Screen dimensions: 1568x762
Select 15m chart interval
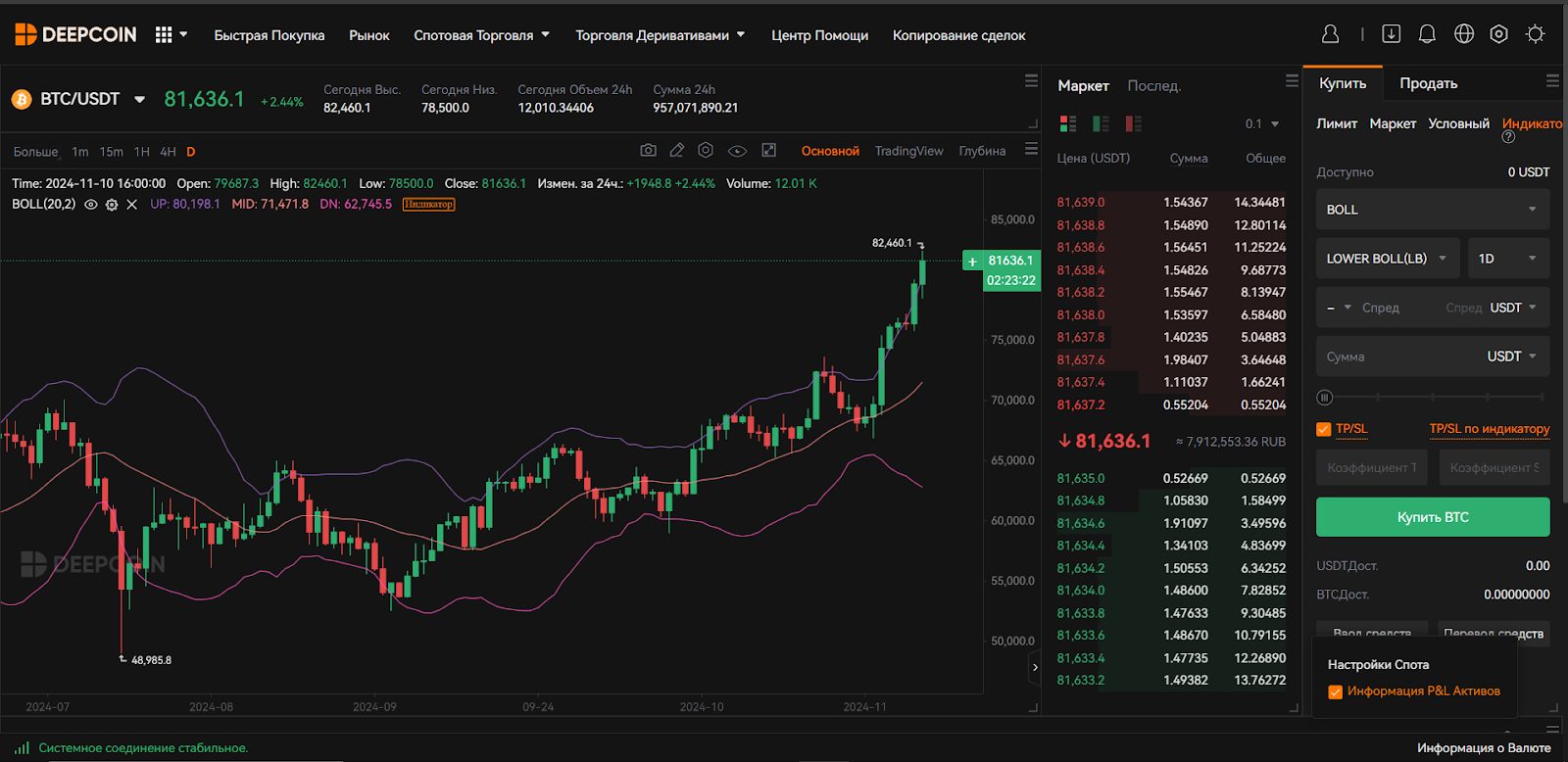tap(111, 152)
